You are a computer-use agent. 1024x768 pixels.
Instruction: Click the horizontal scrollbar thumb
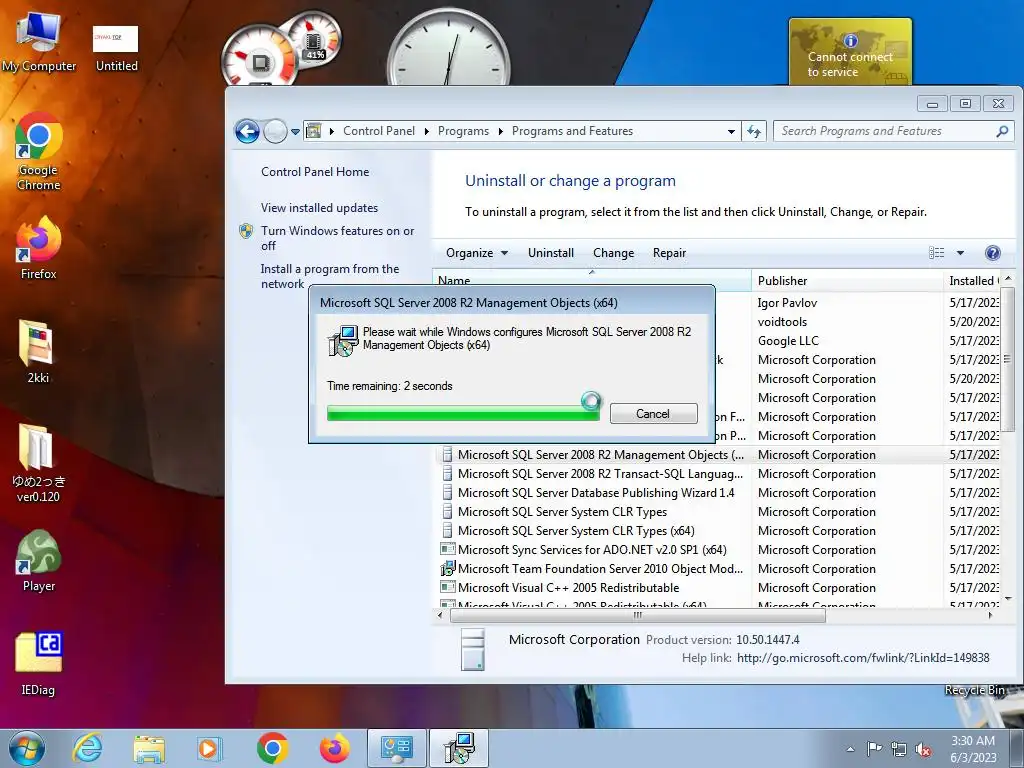click(637, 615)
